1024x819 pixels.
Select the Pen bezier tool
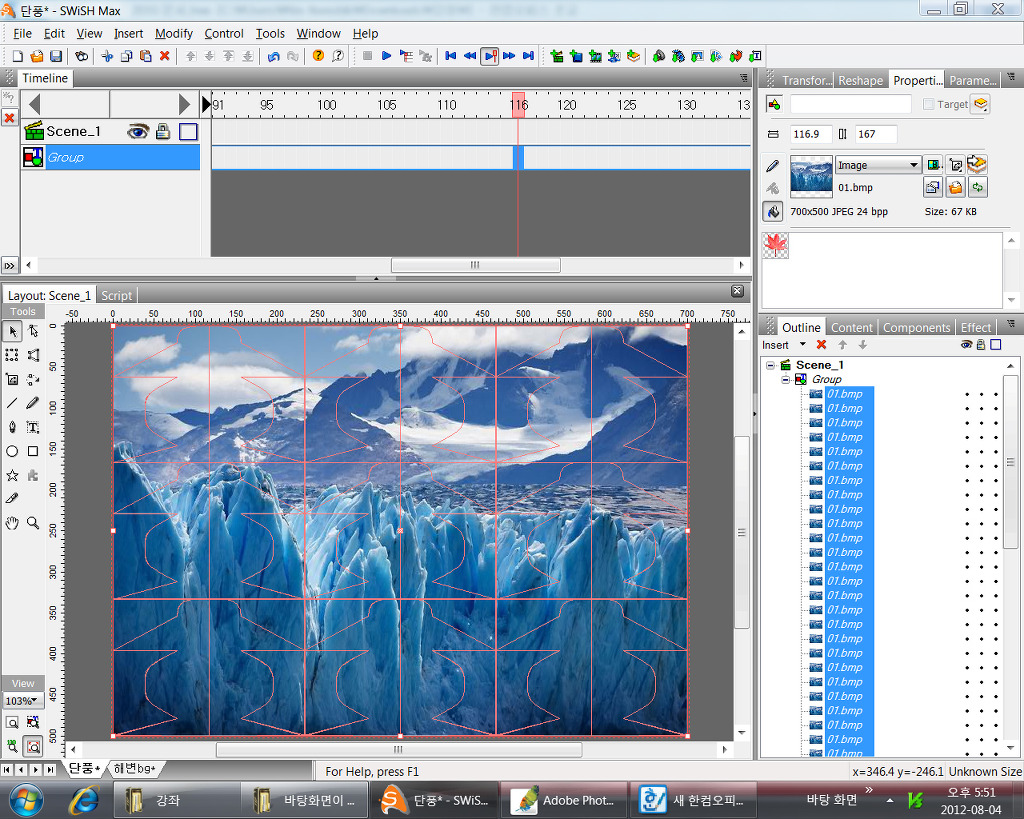tap(12, 427)
